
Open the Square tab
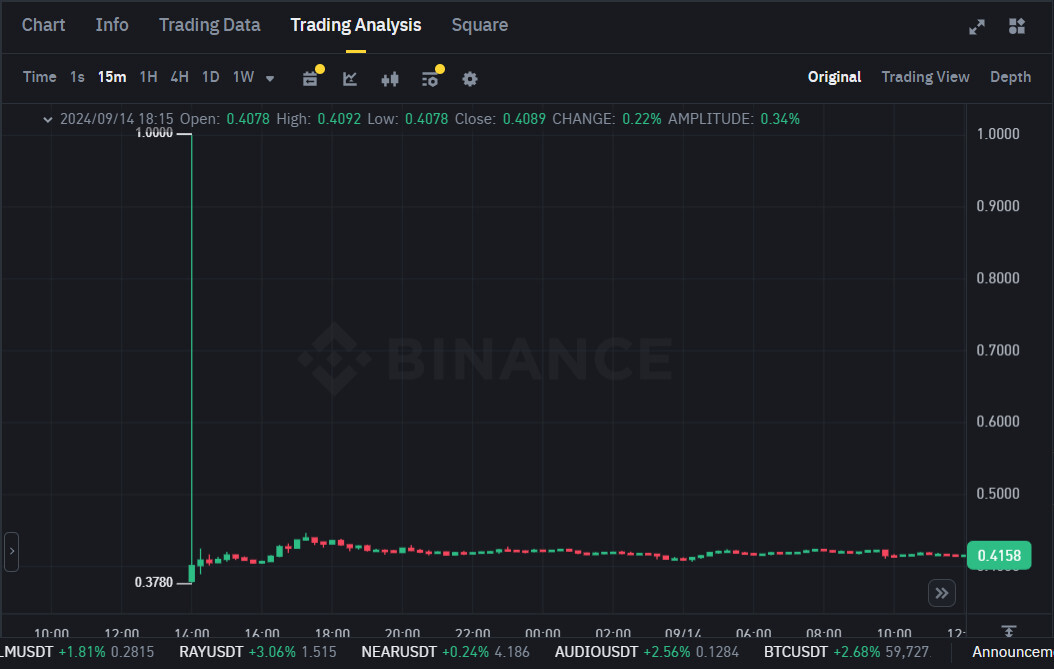coord(479,25)
